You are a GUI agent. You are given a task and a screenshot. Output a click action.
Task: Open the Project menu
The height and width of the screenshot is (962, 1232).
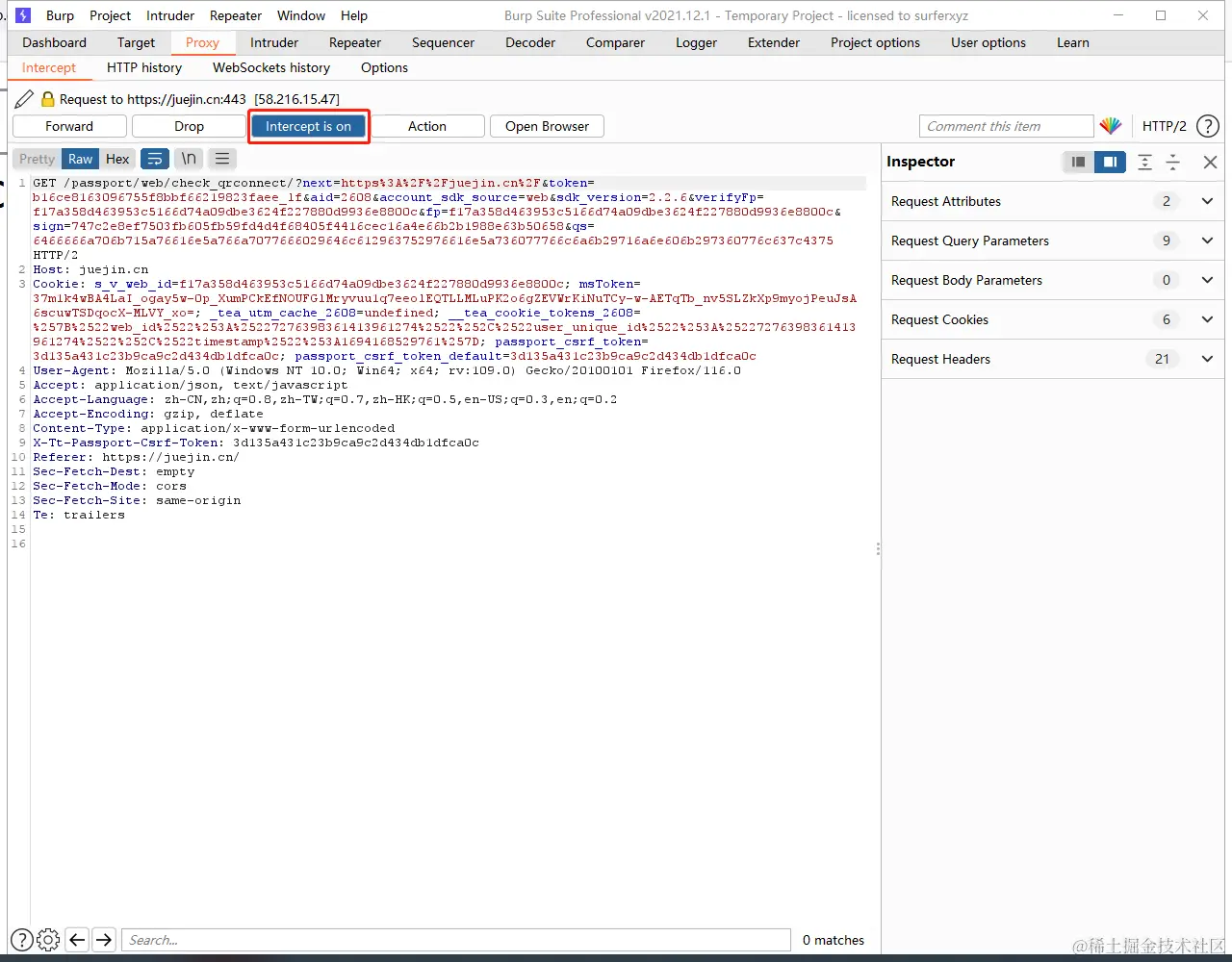pos(110,15)
